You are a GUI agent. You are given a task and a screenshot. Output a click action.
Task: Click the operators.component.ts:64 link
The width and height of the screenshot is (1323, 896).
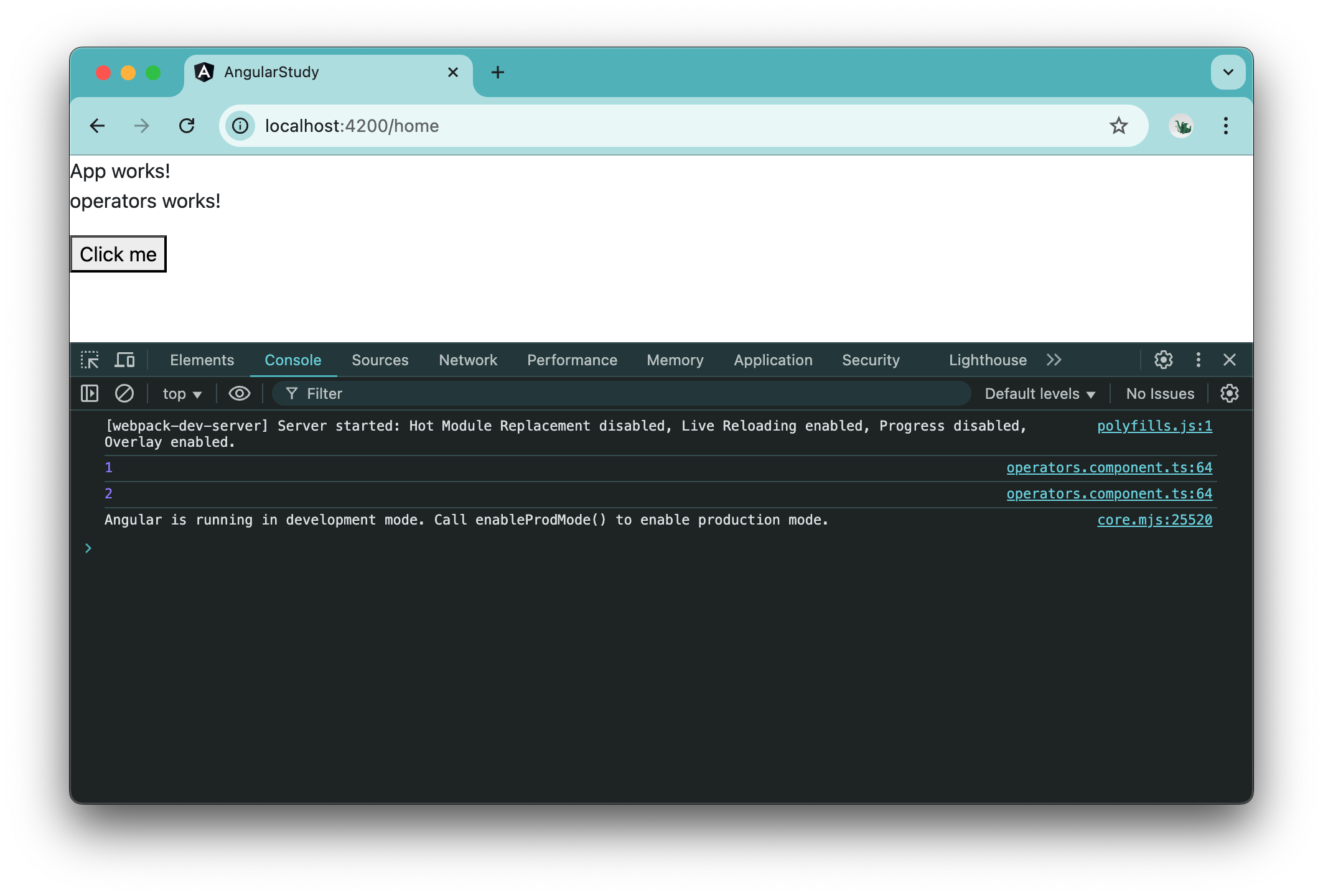(x=1109, y=467)
